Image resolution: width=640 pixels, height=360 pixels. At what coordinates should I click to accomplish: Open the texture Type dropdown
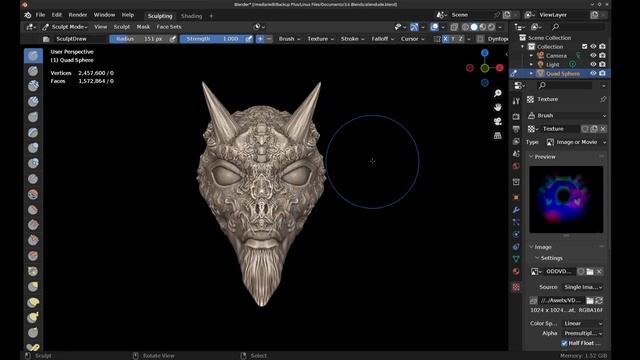[x=576, y=142]
